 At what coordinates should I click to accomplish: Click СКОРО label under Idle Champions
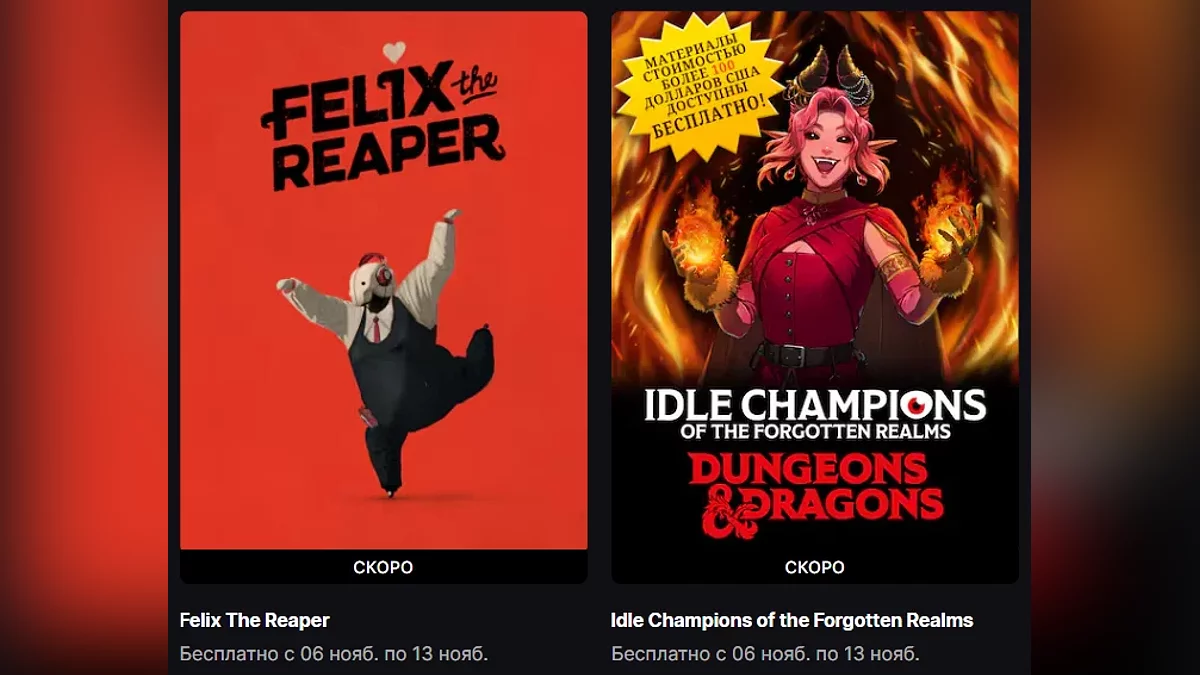(815, 567)
